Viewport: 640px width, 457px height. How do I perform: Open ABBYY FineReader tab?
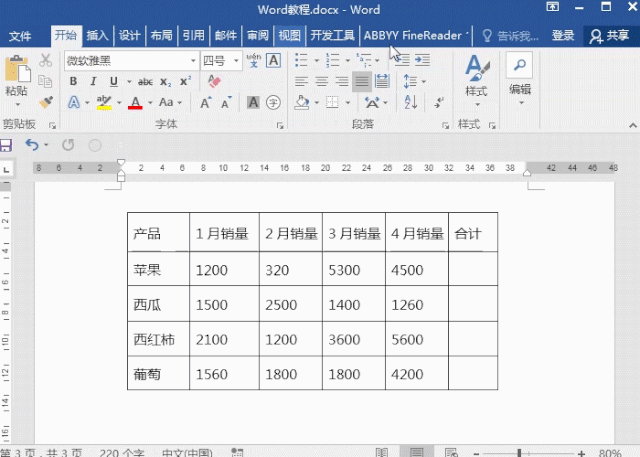(x=416, y=35)
